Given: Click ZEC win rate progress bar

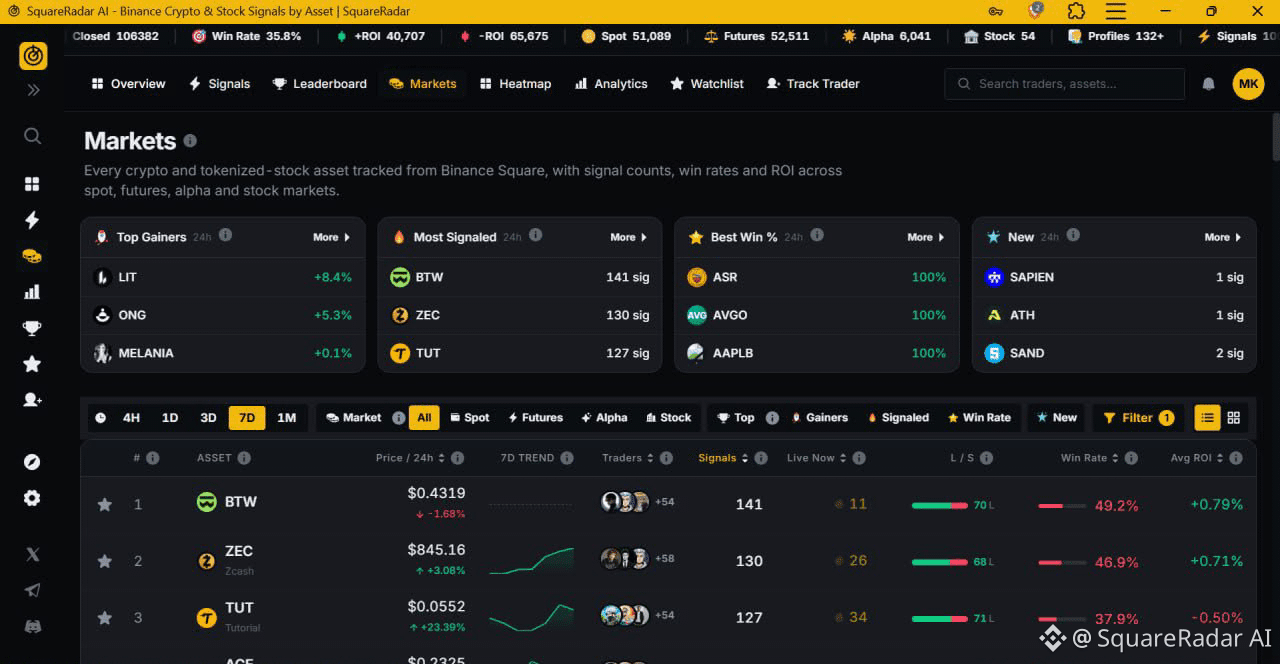Looking at the screenshot, I should pos(1062,562).
